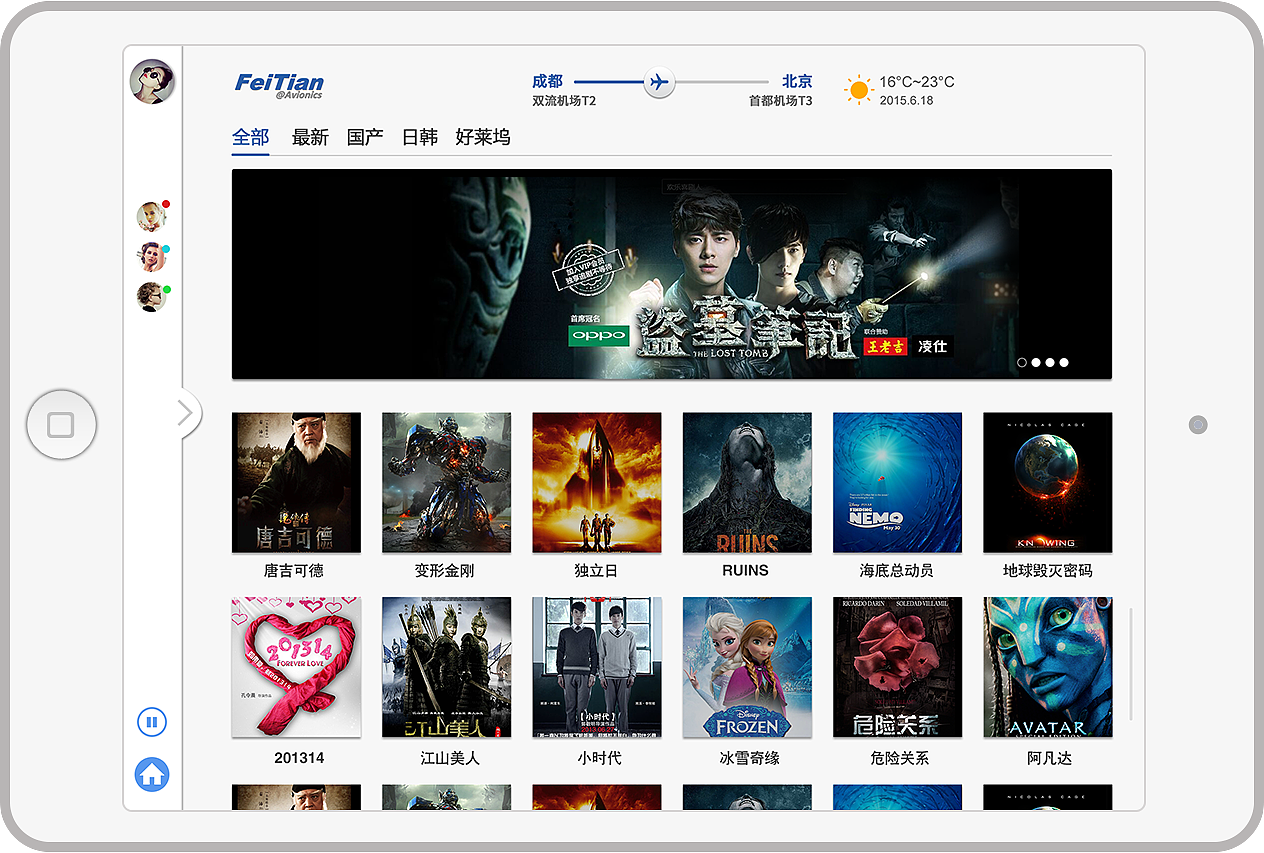Click the 危险关系 title text

[x=900, y=758]
